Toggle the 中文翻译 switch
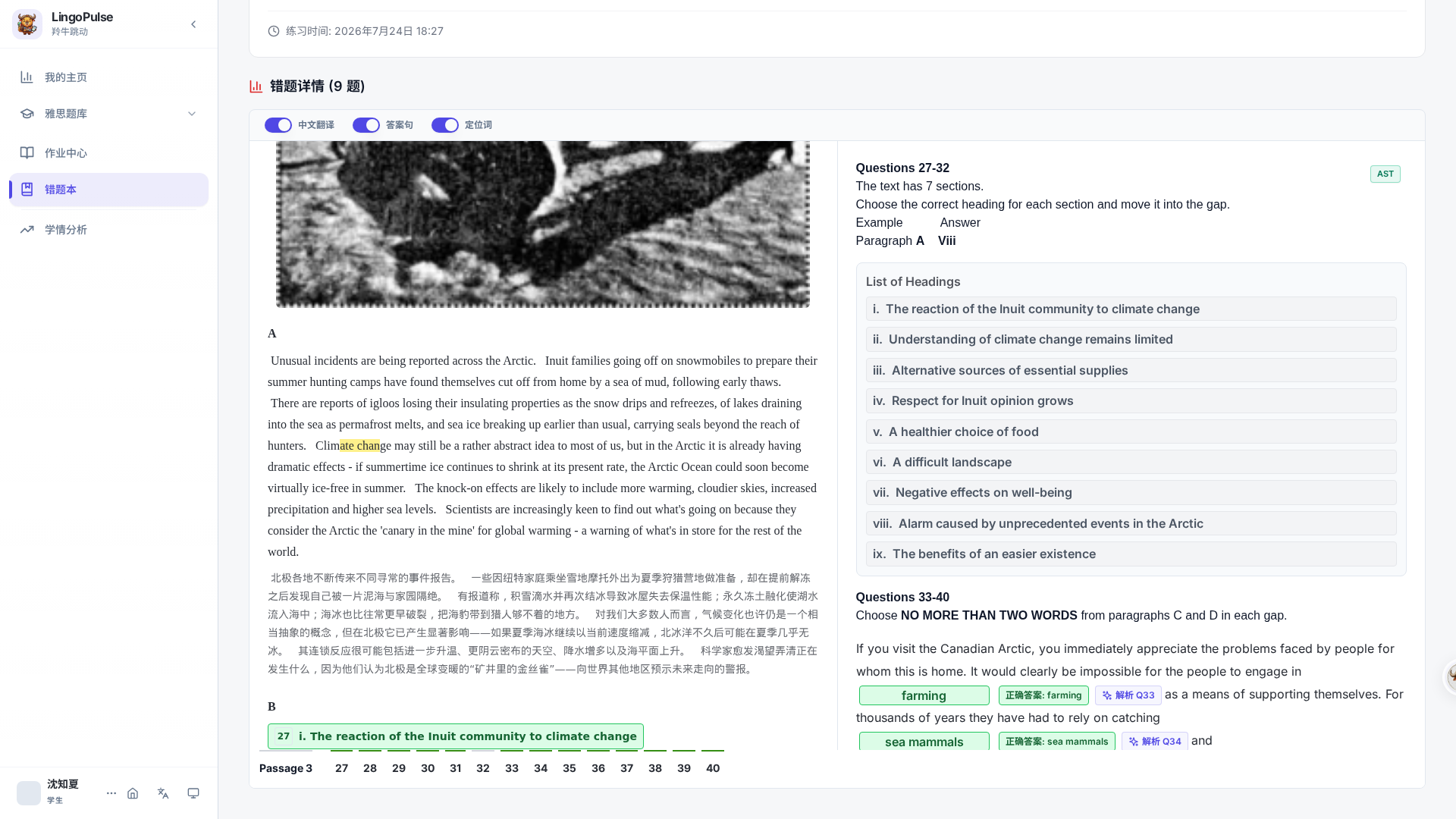This screenshot has height=819, width=1456. (x=278, y=125)
